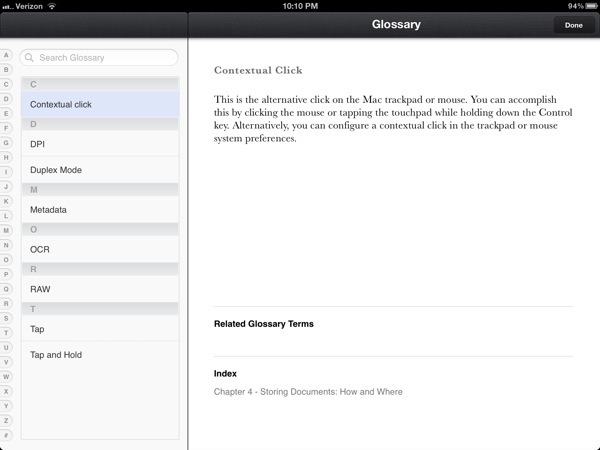Click the Search Glossary field
The width and height of the screenshot is (600, 450).
(99, 57)
